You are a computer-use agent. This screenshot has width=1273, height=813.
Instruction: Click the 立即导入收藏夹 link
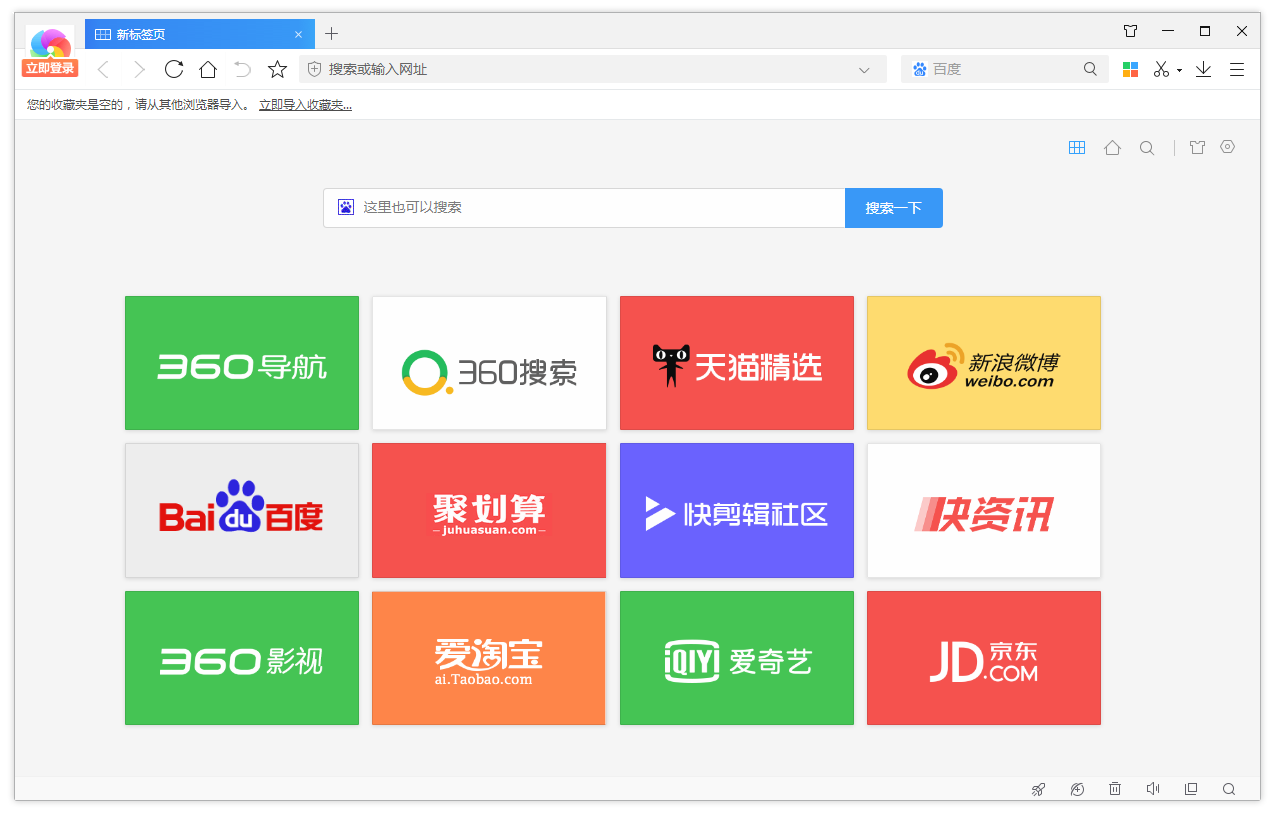click(x=305, y=104)
